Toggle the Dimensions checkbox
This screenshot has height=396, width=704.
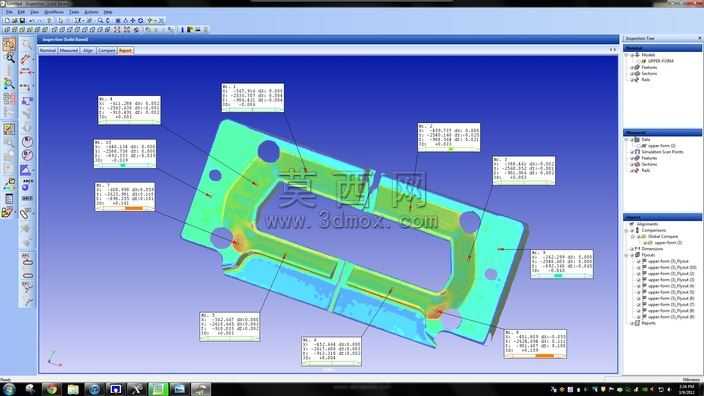pos(632,249)
